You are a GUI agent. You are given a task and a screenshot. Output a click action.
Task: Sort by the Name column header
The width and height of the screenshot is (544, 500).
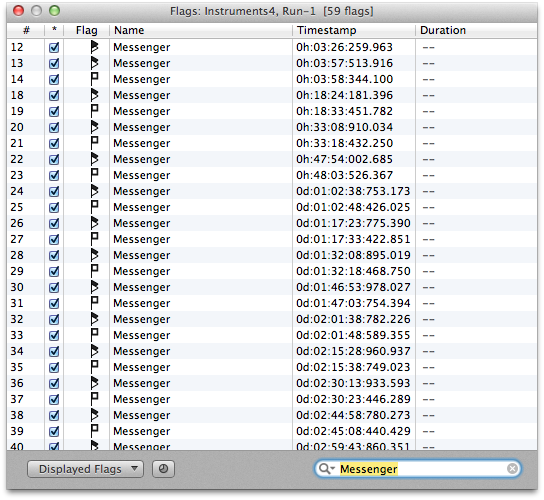[201, 31]
